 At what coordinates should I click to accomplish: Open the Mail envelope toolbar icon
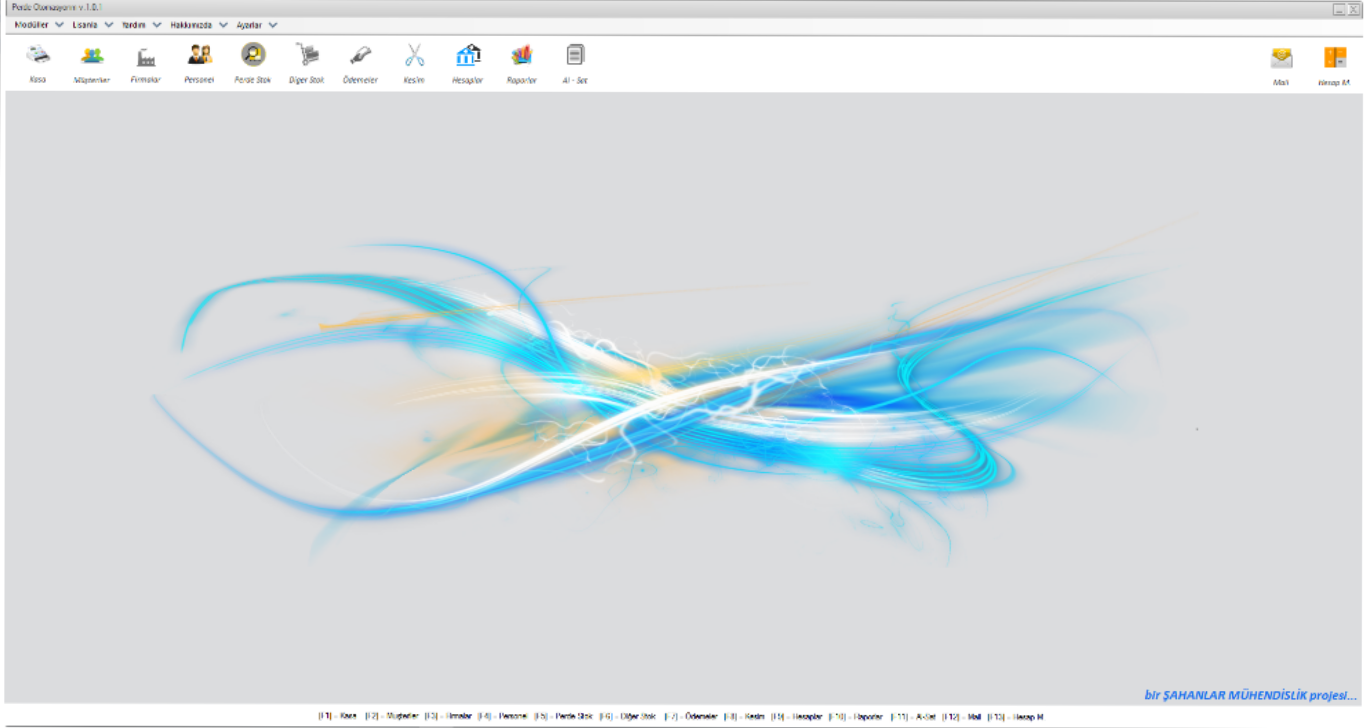[x=1281, y=58]
